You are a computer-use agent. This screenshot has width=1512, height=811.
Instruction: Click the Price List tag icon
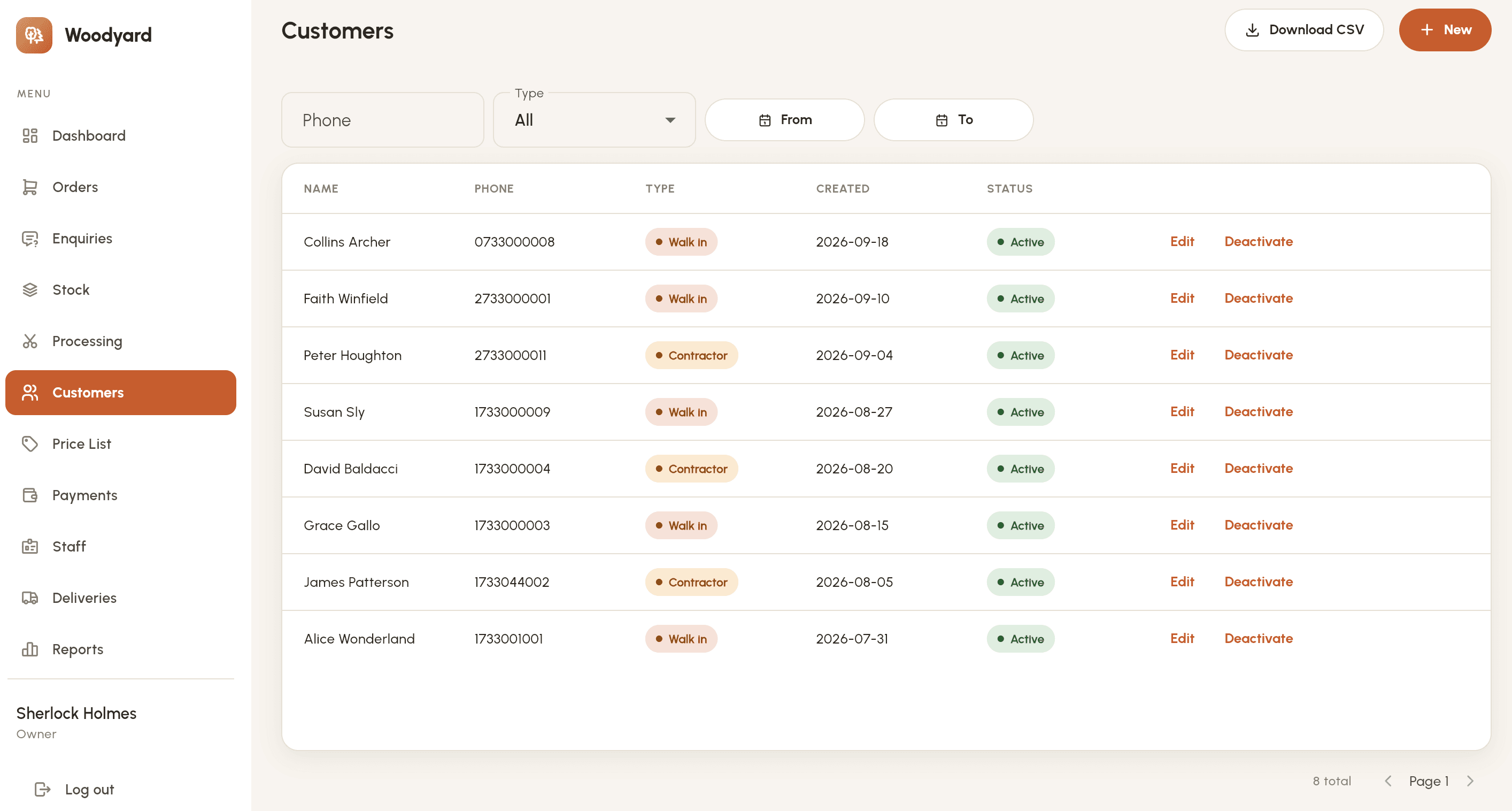tap(30, 444)
